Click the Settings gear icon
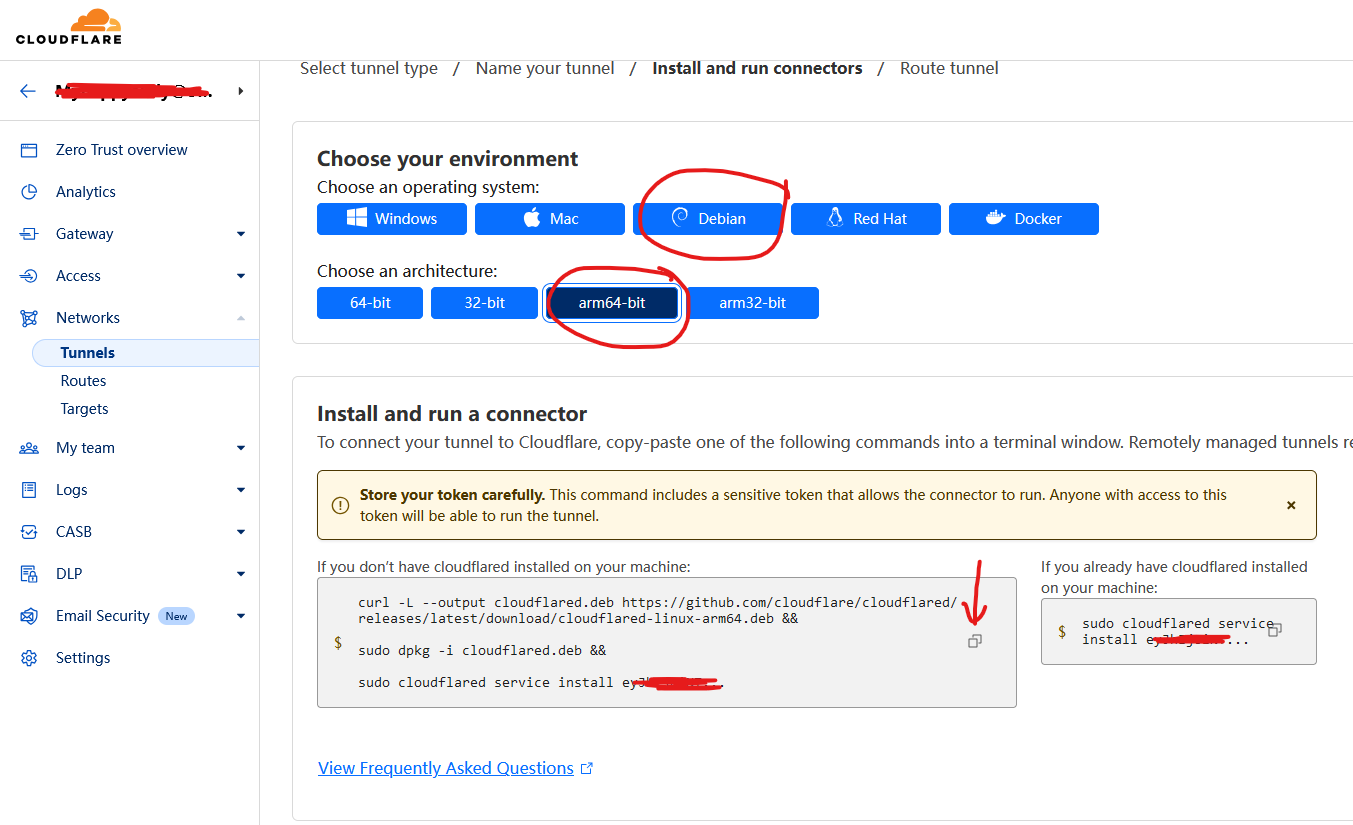Viewport: 1353px width, 825px height. (29, 658)
